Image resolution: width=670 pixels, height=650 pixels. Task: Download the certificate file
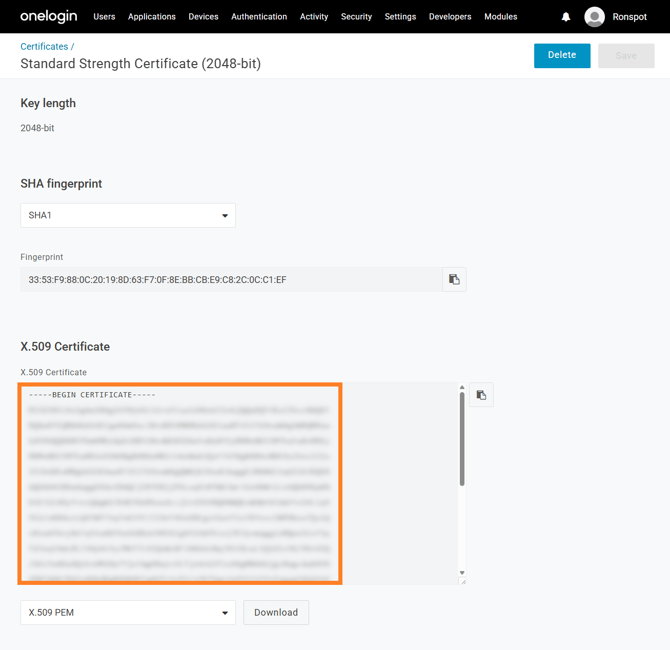pyautogui.click(x=276, y=613)
